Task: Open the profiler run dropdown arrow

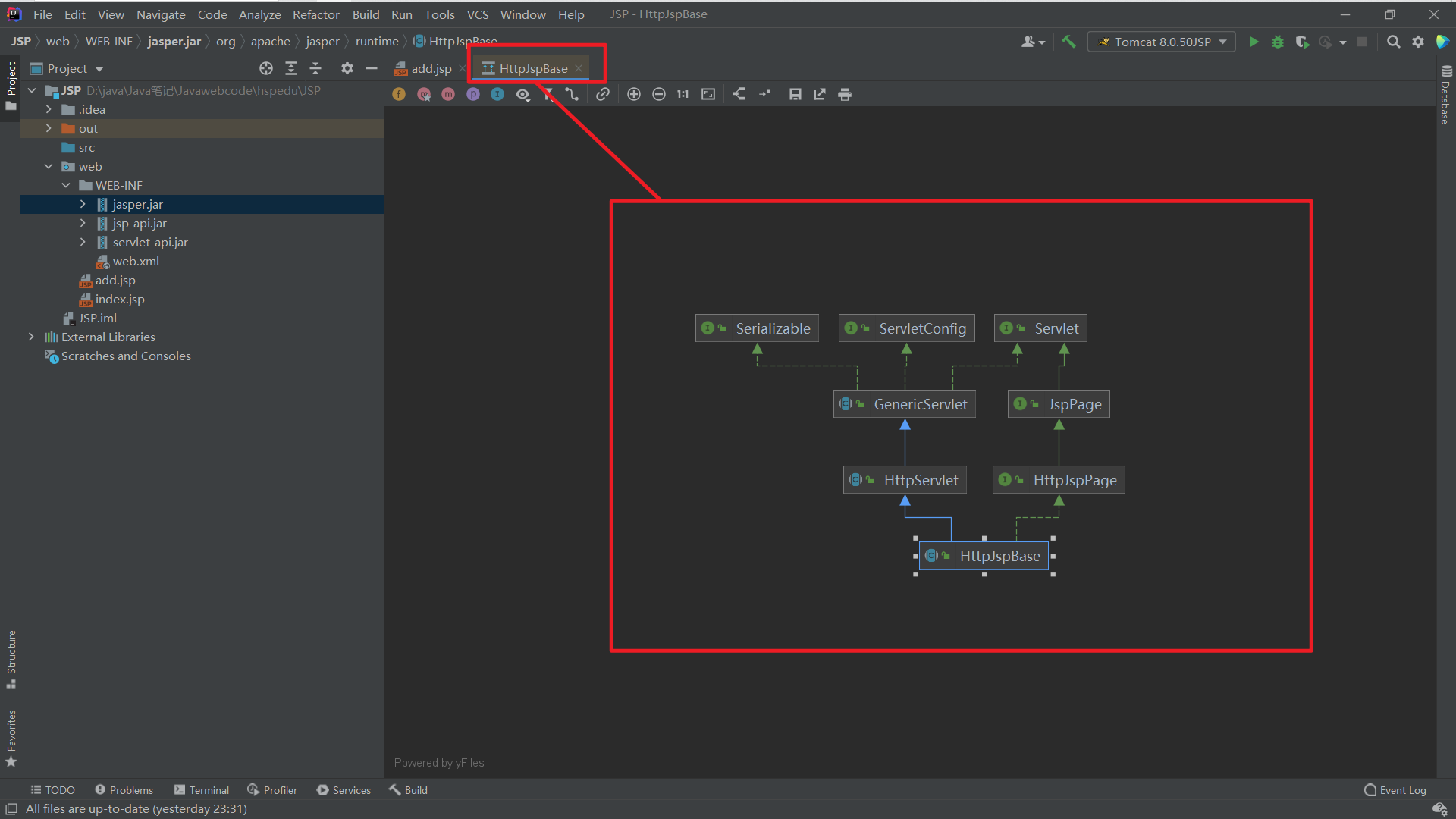Action: (1343, 42)
